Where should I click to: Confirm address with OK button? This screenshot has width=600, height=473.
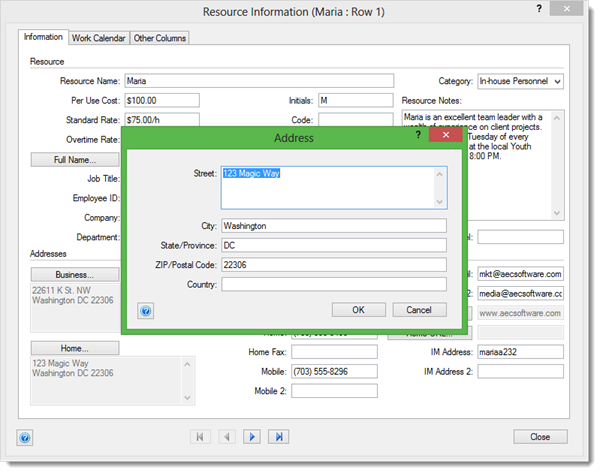pyautogui.click(x=357, y=310)
